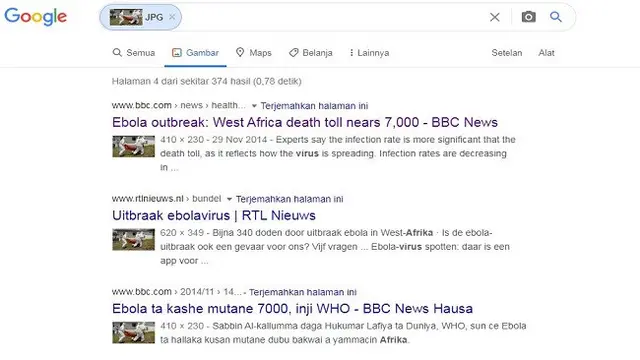
Task: Select the Gambar tab
Action: 195,53
